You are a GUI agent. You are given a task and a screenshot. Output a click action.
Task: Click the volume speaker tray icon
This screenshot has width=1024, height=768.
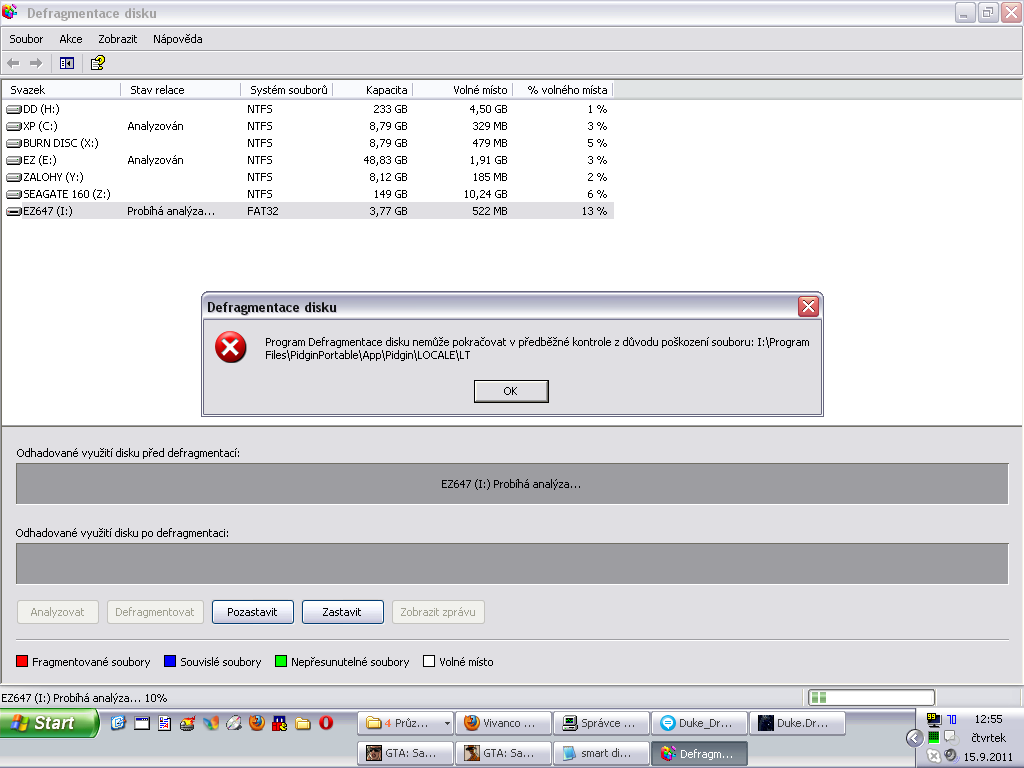coord(950,756)
